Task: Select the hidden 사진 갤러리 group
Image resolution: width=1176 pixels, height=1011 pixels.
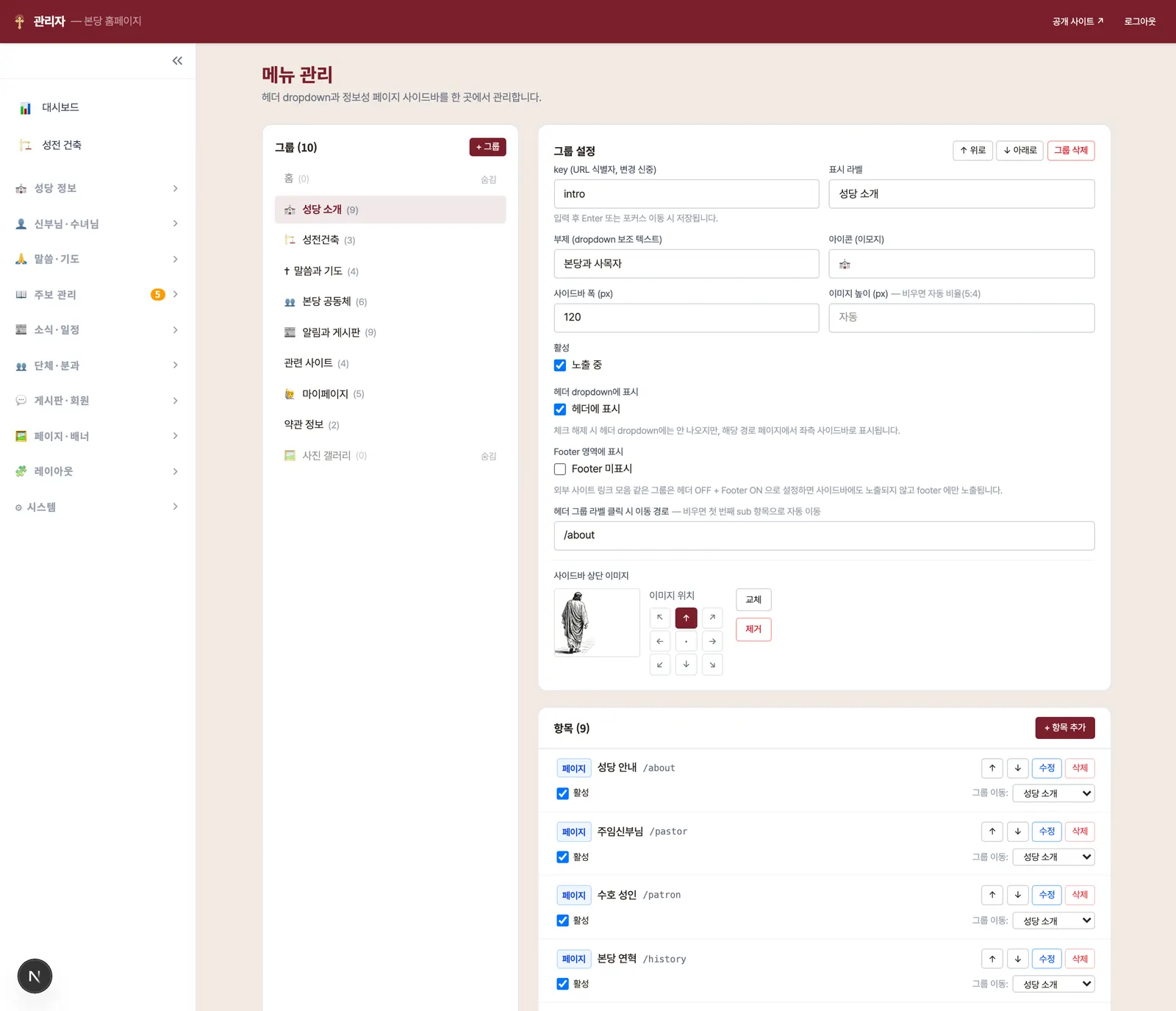Action: coord(390,456)
